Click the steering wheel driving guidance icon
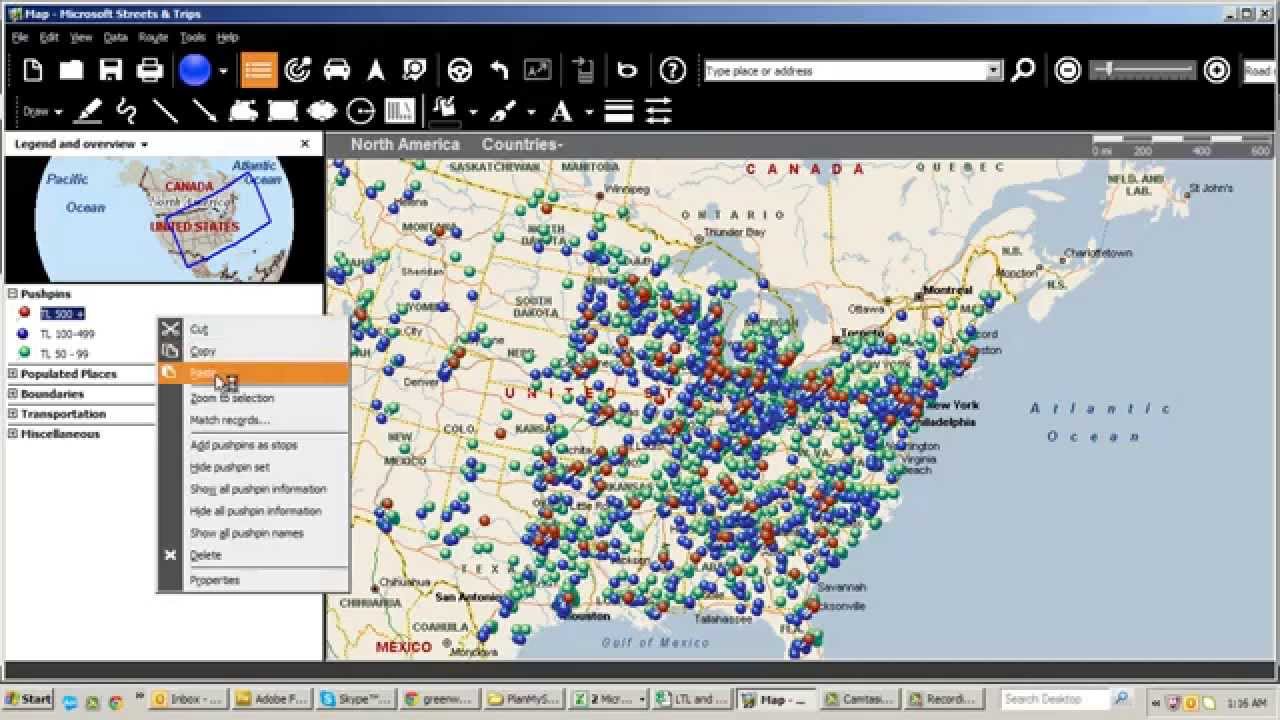Image resolution: width=1280 pixels, height=720 pixels. point(459,70)
